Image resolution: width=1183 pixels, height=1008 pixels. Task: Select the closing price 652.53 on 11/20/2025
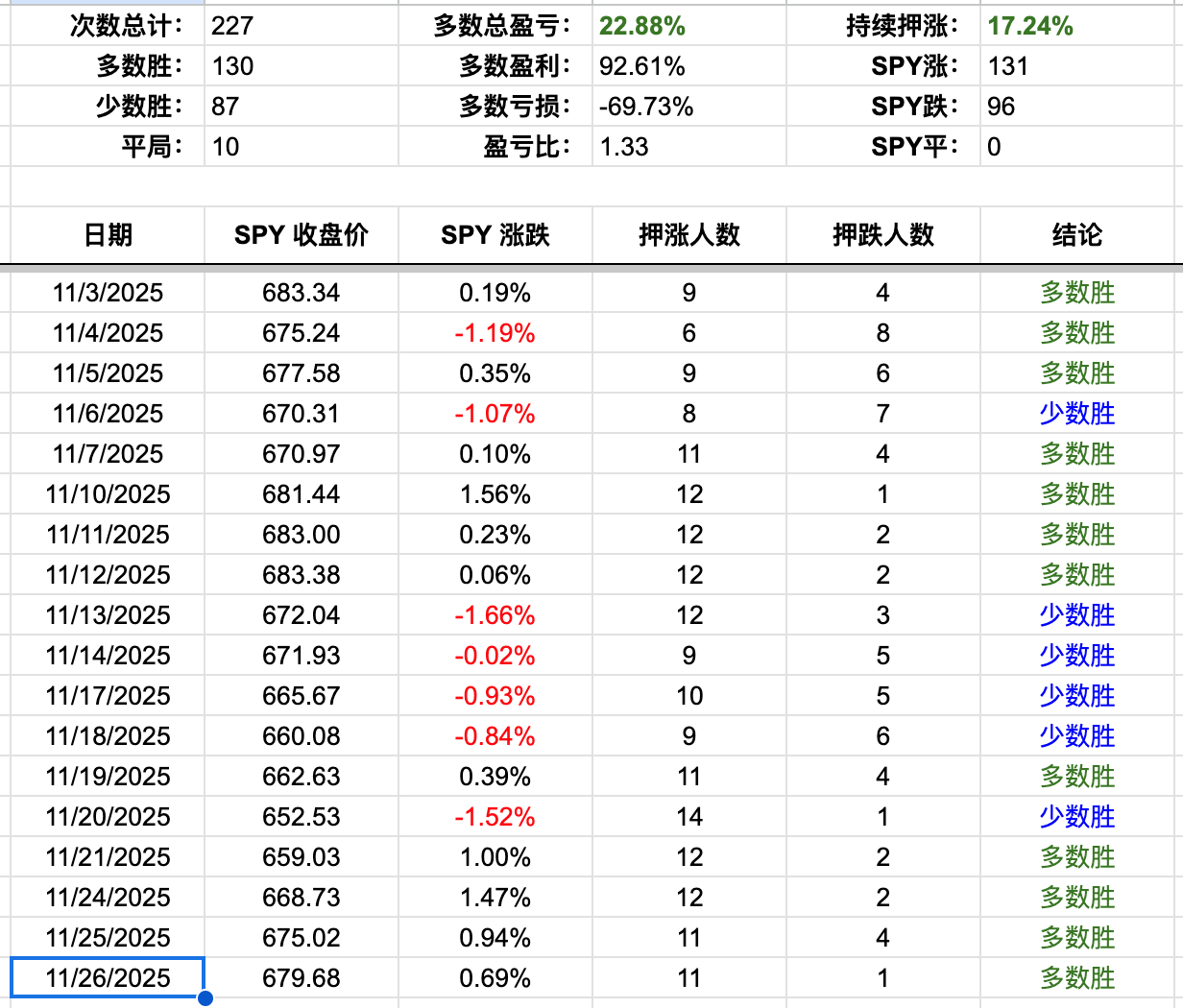[301, 817]
